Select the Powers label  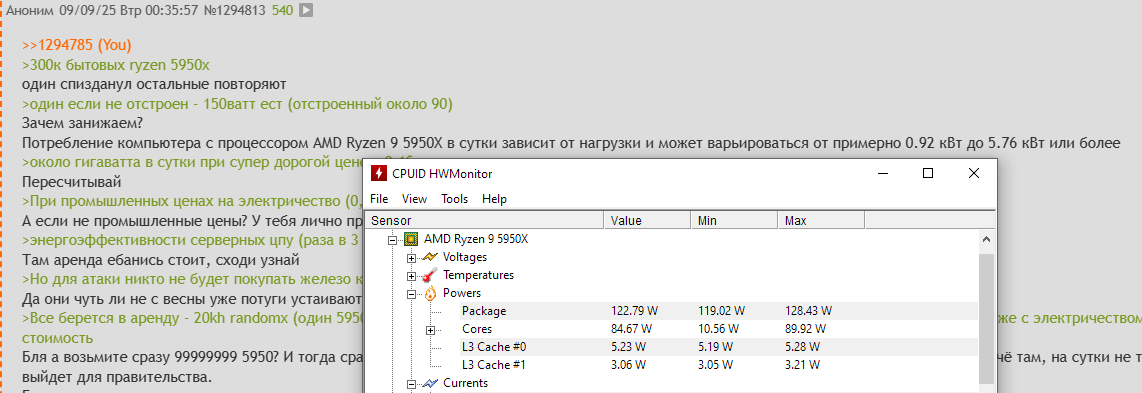[462, 293]
